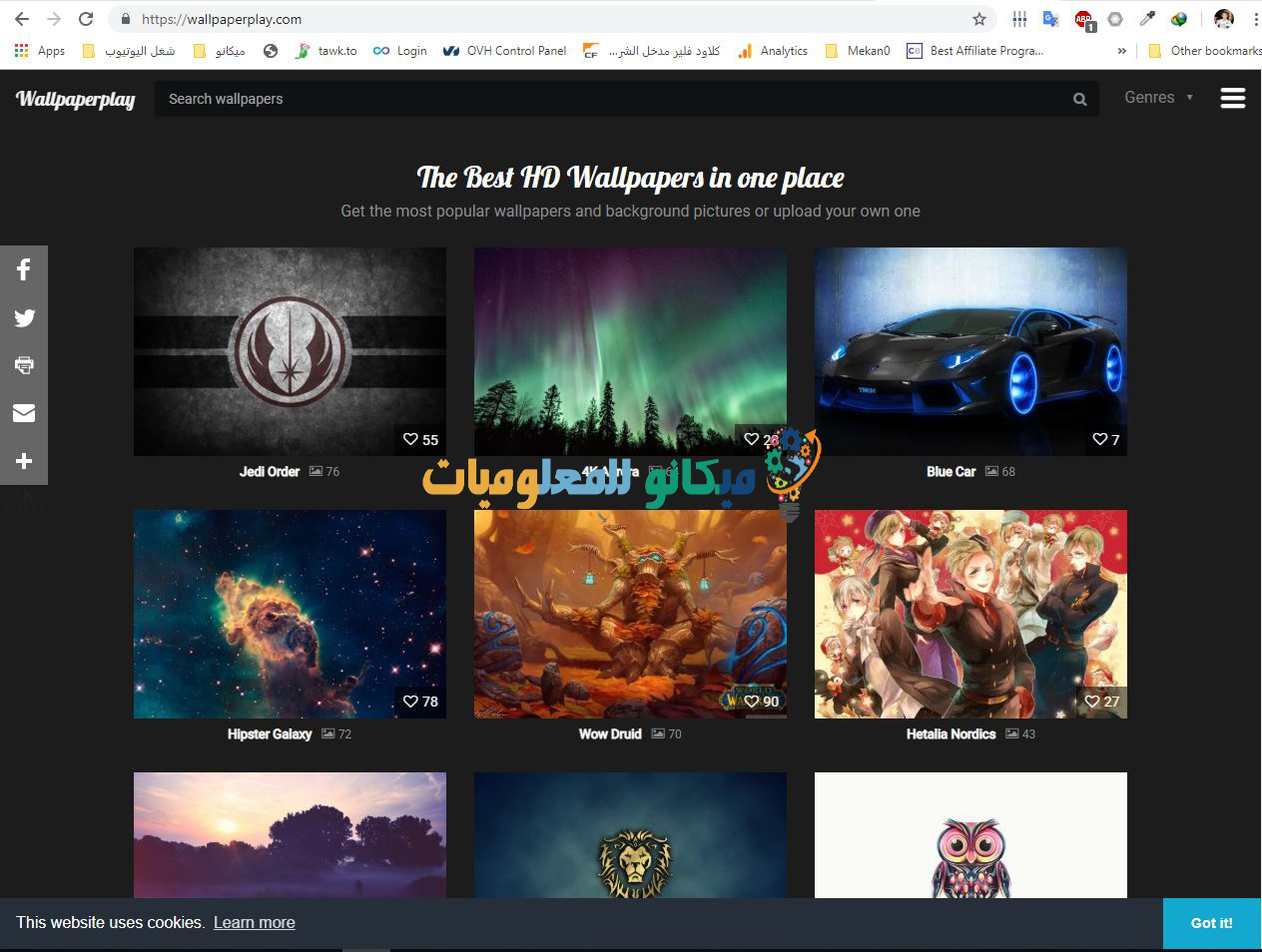Viewport: 1262px width, 952px height.
Task: Like the Jedi Order wallpaper heart
Action: [x=409, y=439]
